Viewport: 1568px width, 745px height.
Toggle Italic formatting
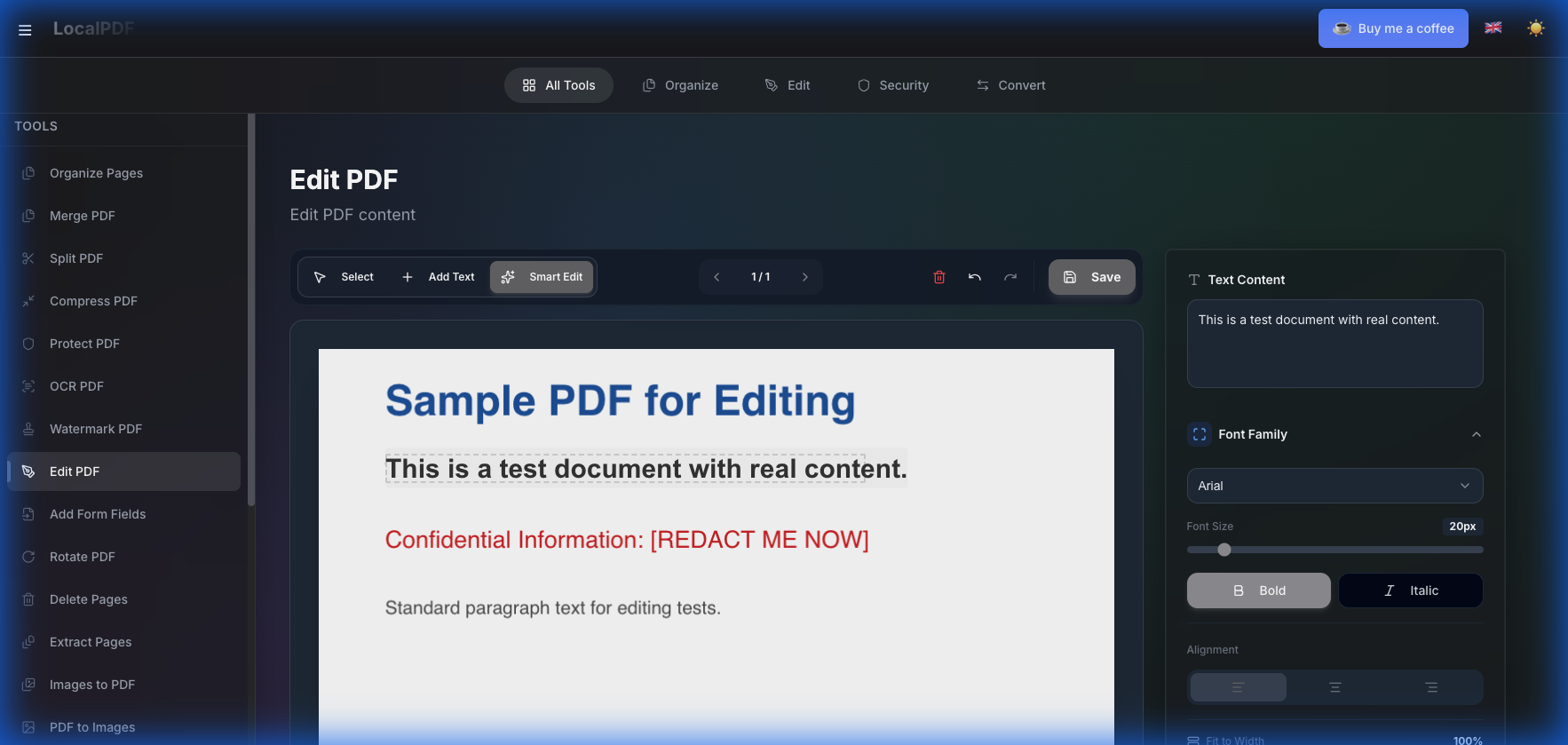(x=1411, y=590)
